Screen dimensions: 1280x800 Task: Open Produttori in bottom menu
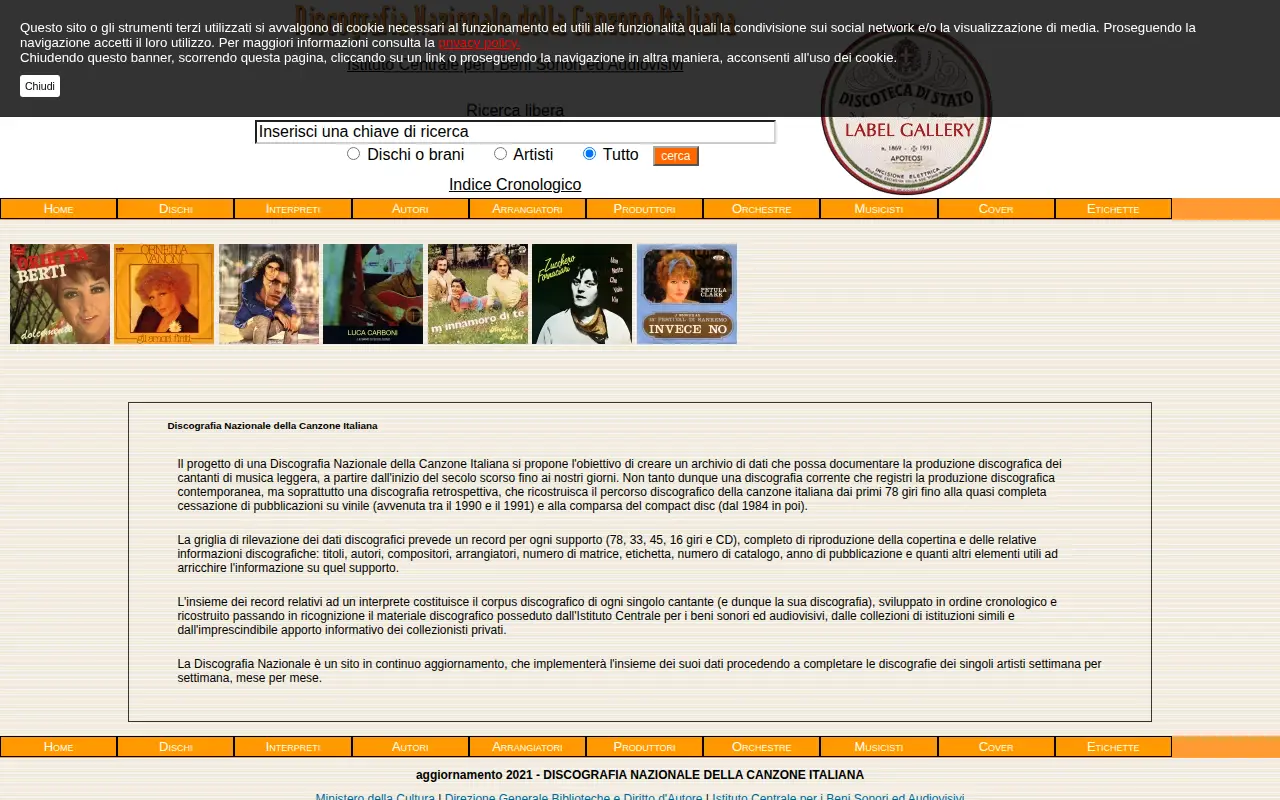point(644,747)
